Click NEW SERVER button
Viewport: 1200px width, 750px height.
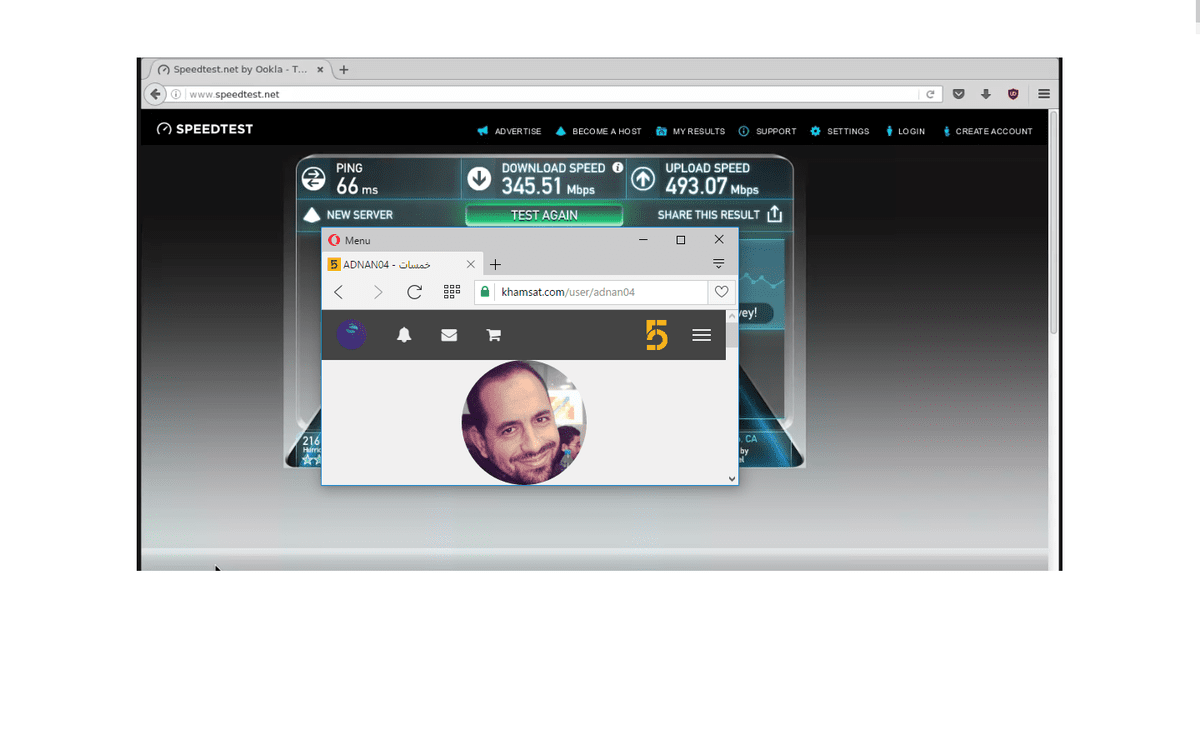(348, 215)
